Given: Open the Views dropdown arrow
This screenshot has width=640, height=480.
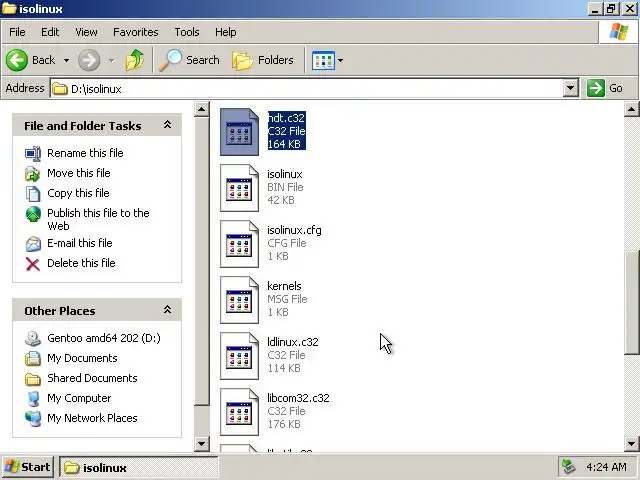Looking at the screenshot, I should (340, 60).
